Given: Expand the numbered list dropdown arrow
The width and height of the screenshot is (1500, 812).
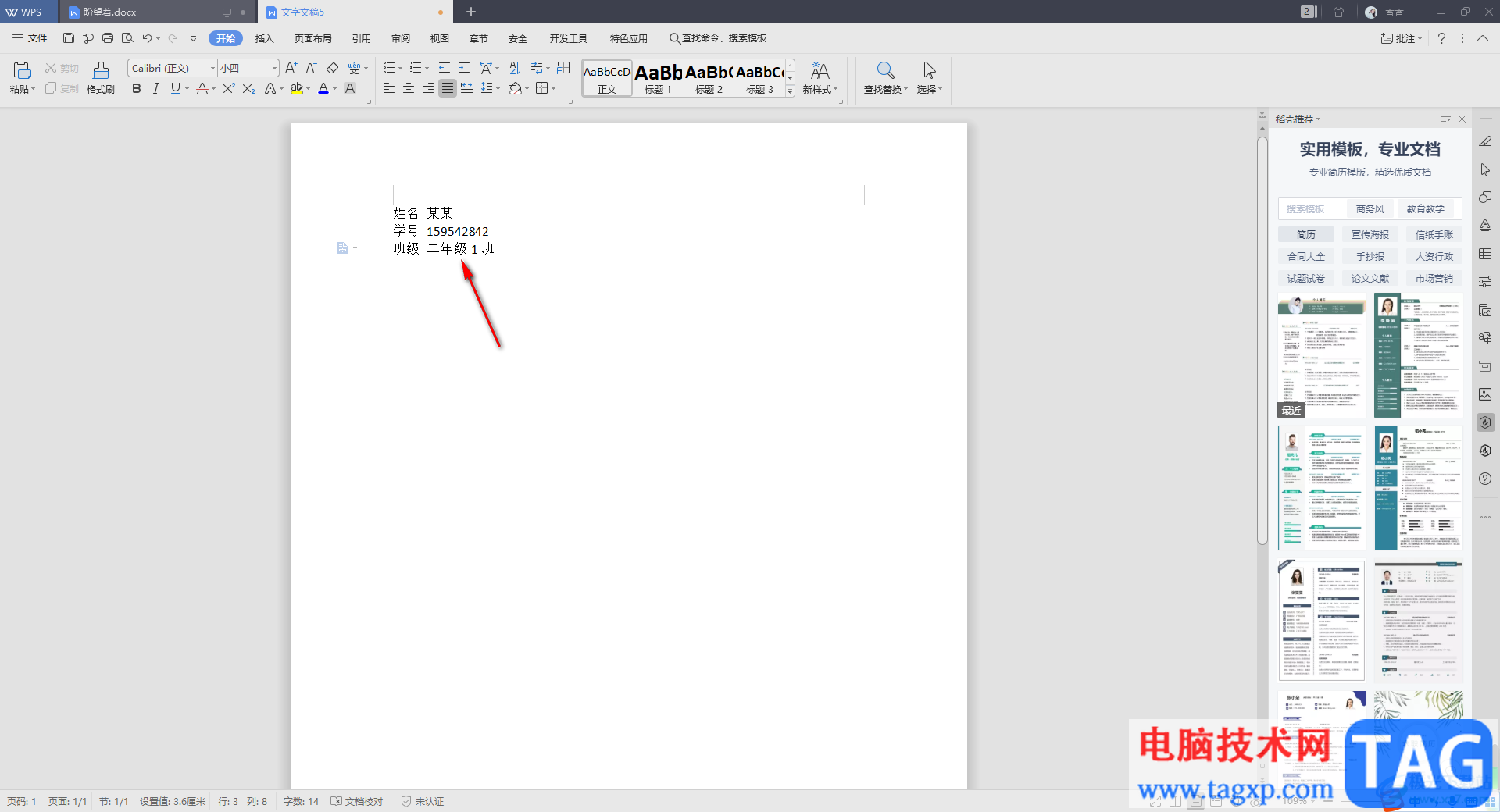Looking at the screenshot, I should [x=427, y=69].
